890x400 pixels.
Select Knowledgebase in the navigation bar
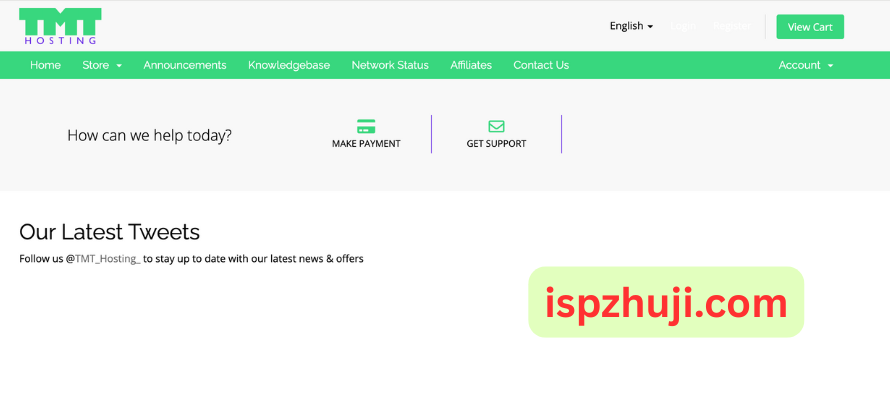point(289,65)
